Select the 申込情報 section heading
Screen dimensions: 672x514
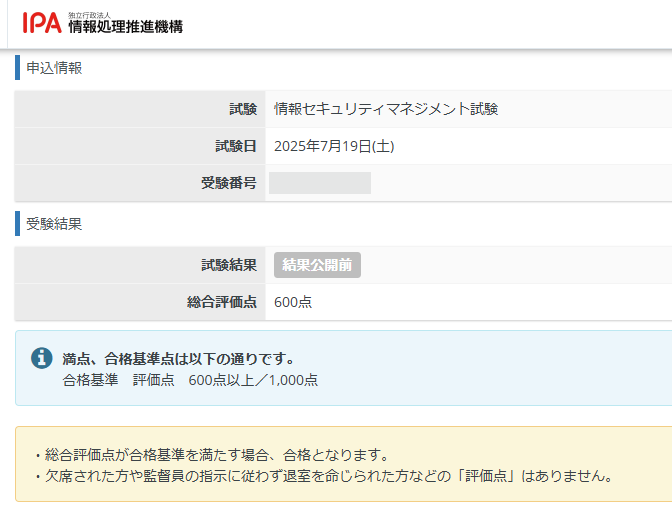(x=54, y=68)
